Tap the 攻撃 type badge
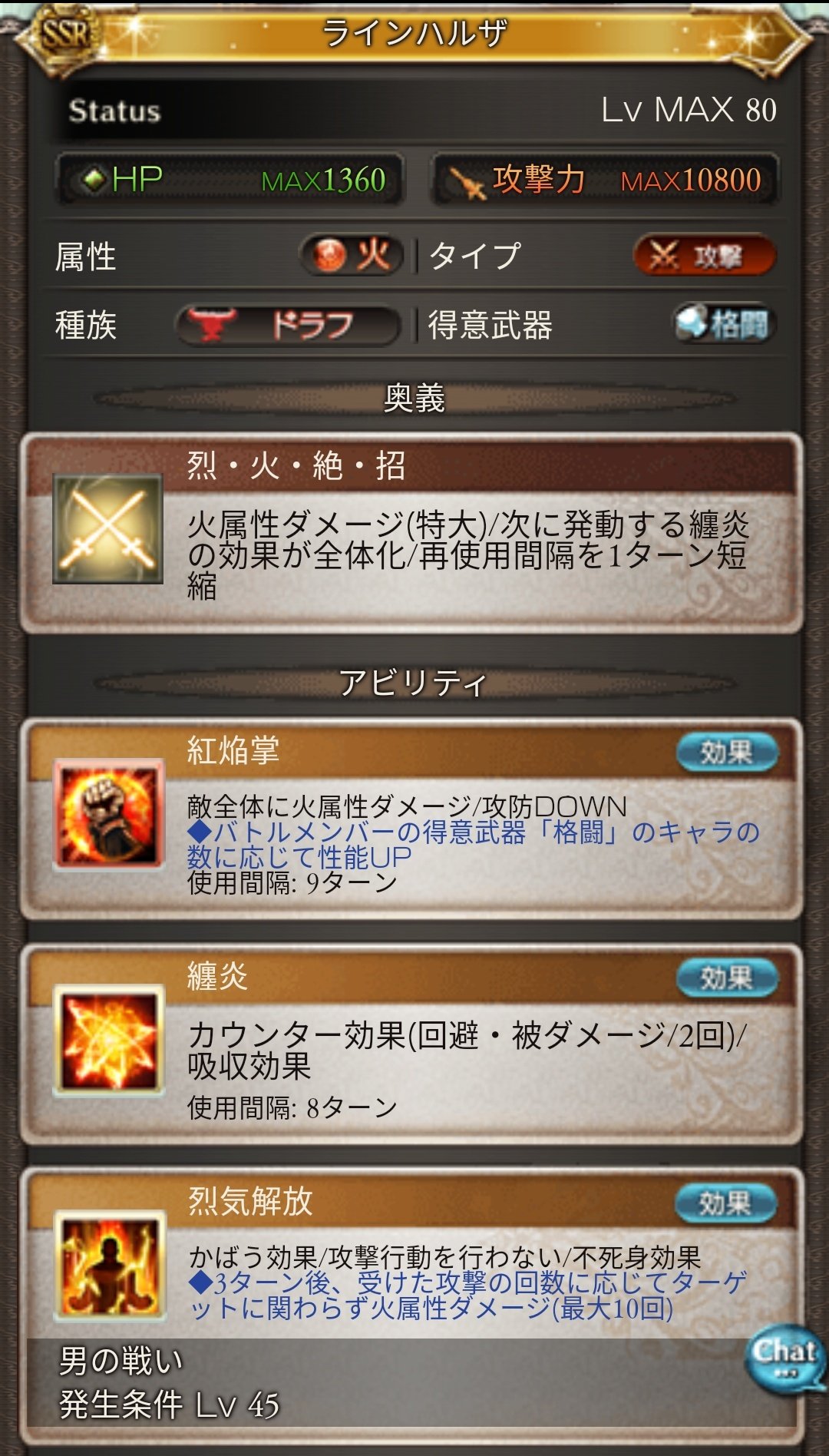 [x=705, y=256]
